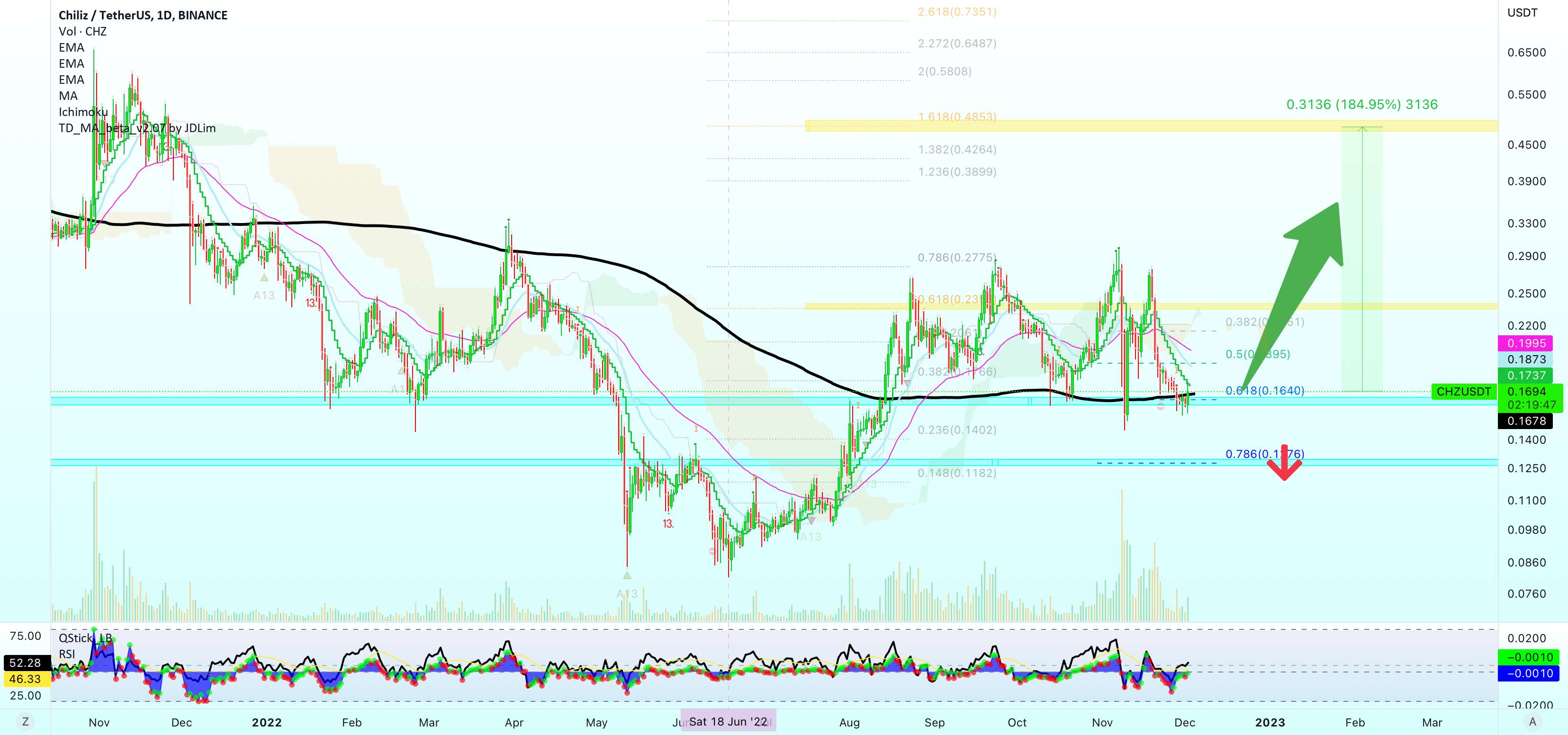Click the Sat 18 Jun '22 date marker
The width and height of the screenshot is (1568, 735).
pyautogui.click(x=728, y=722)
